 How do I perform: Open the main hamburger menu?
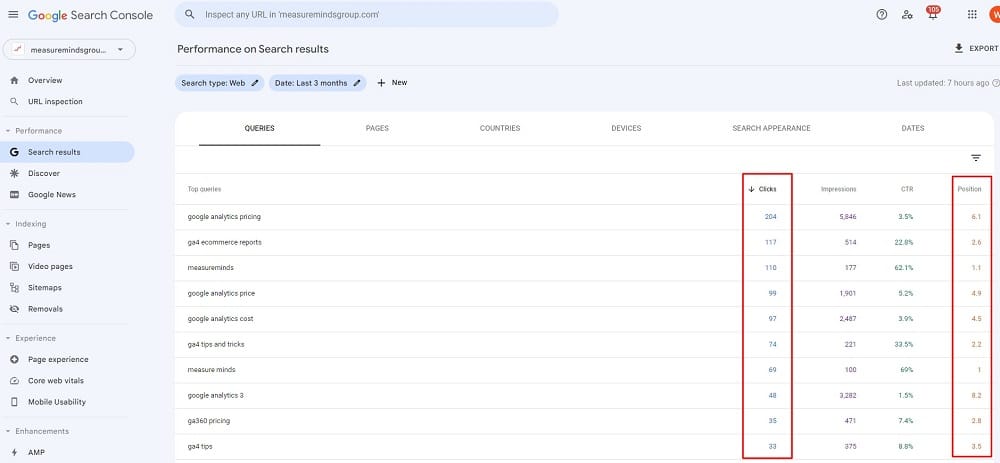[x=13, y=14]
